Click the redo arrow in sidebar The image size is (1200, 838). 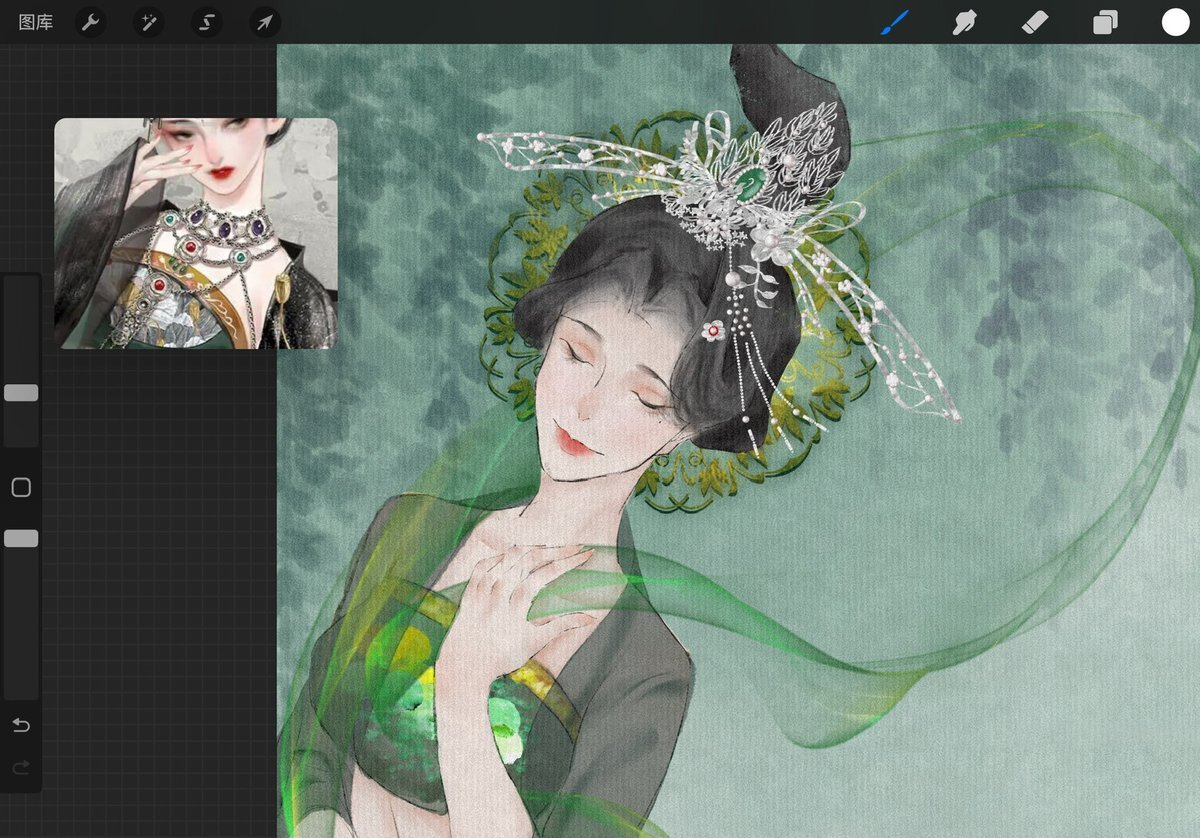pyautogui.click(x=21, y=768)
